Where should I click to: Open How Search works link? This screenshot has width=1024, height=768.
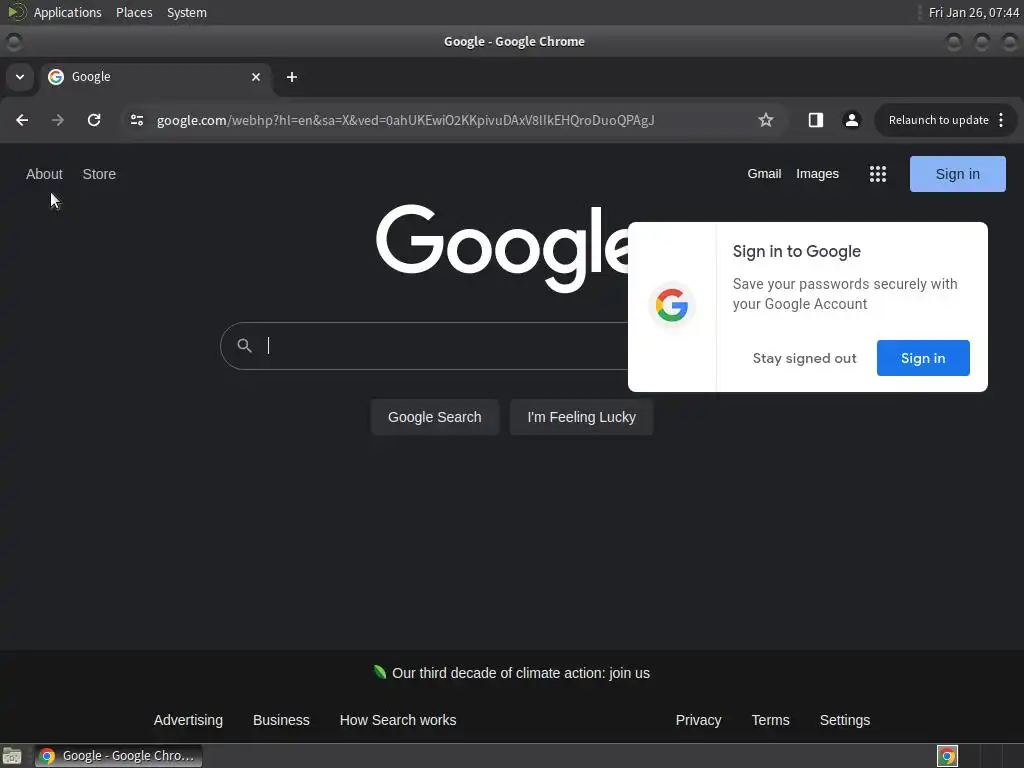pyautogui.click(x=398, y=720)
